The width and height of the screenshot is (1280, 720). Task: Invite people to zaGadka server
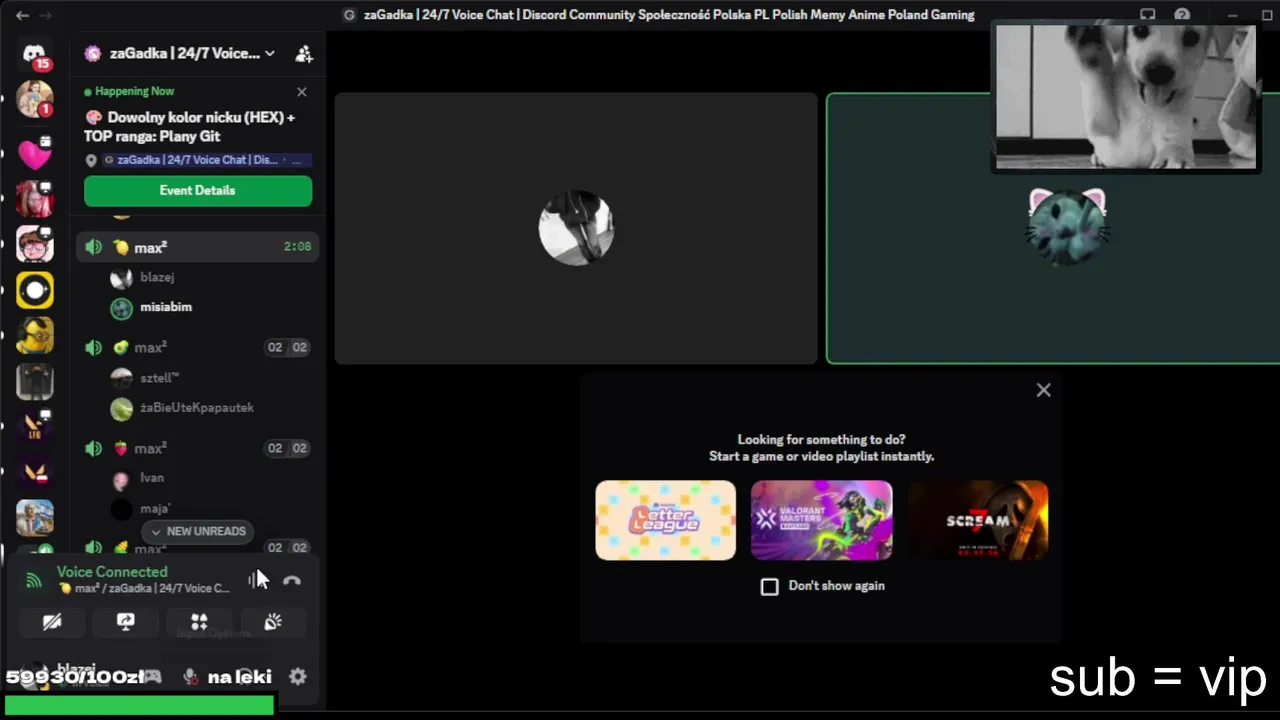click(x=304, y=54)
